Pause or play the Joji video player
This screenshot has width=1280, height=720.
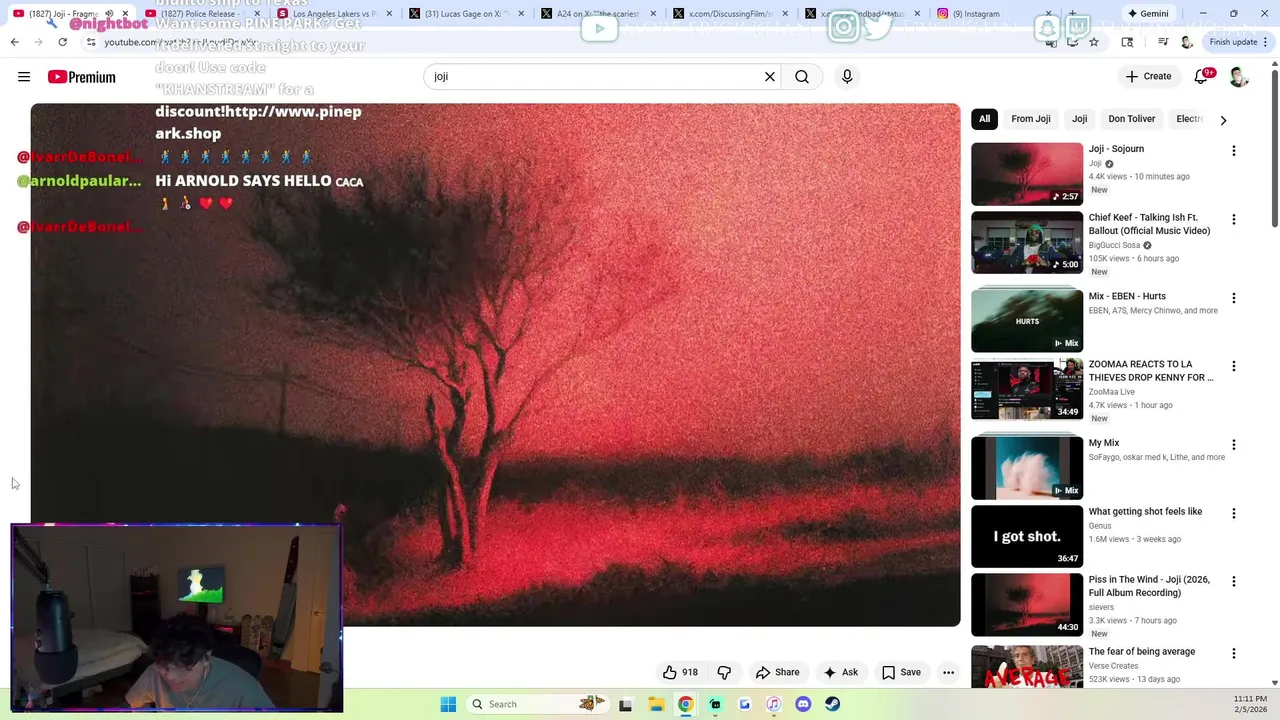495,365
